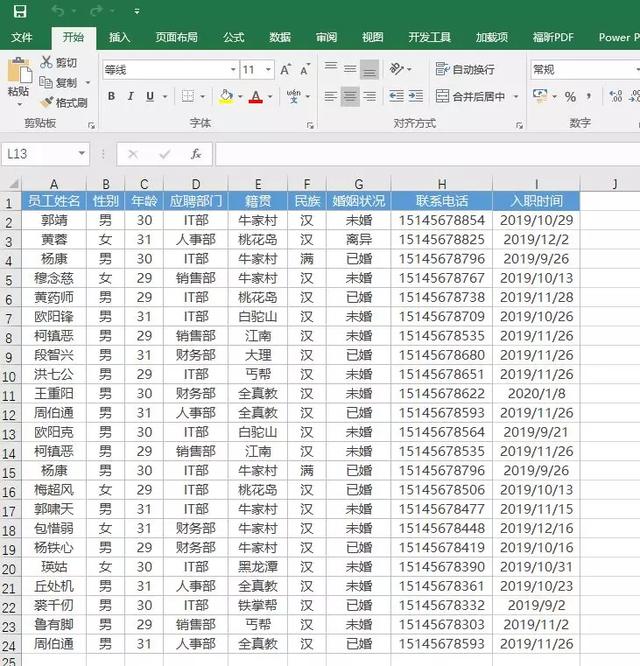The height and width of the screenshot is (666, 640).
Task: Apply Comma Style icon
Action: point(589,96)
